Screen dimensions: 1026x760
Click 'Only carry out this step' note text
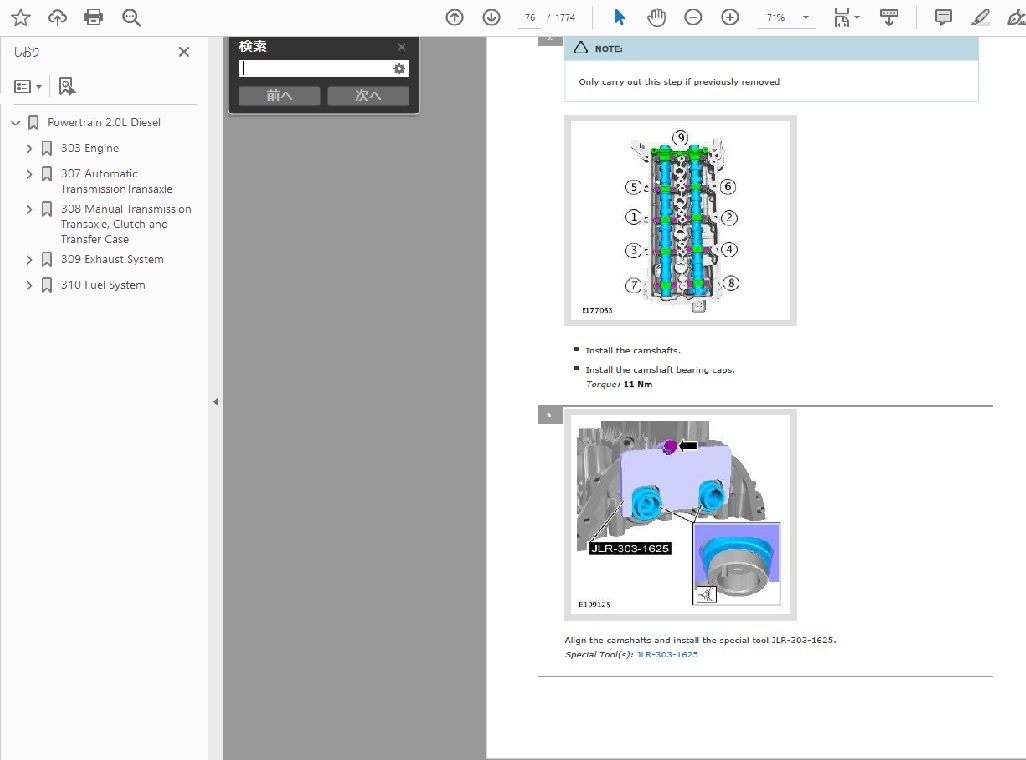click(x=679, y=82)
